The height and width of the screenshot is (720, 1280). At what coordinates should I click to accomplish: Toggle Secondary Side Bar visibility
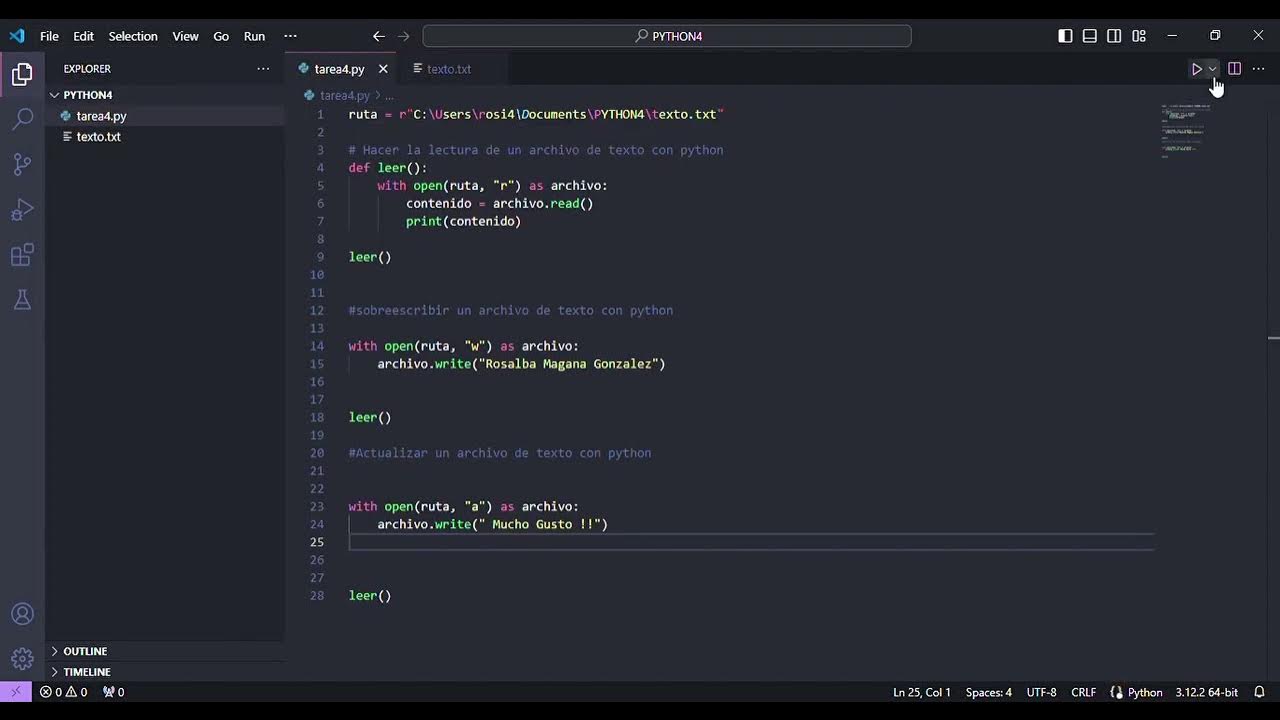(1114, 36)
